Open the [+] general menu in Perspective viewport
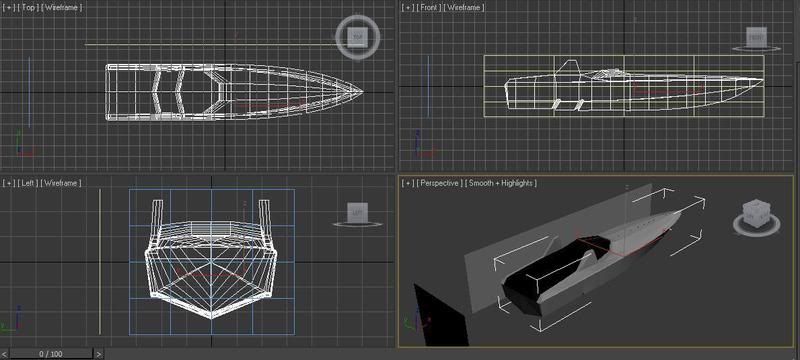 [408, 183]
